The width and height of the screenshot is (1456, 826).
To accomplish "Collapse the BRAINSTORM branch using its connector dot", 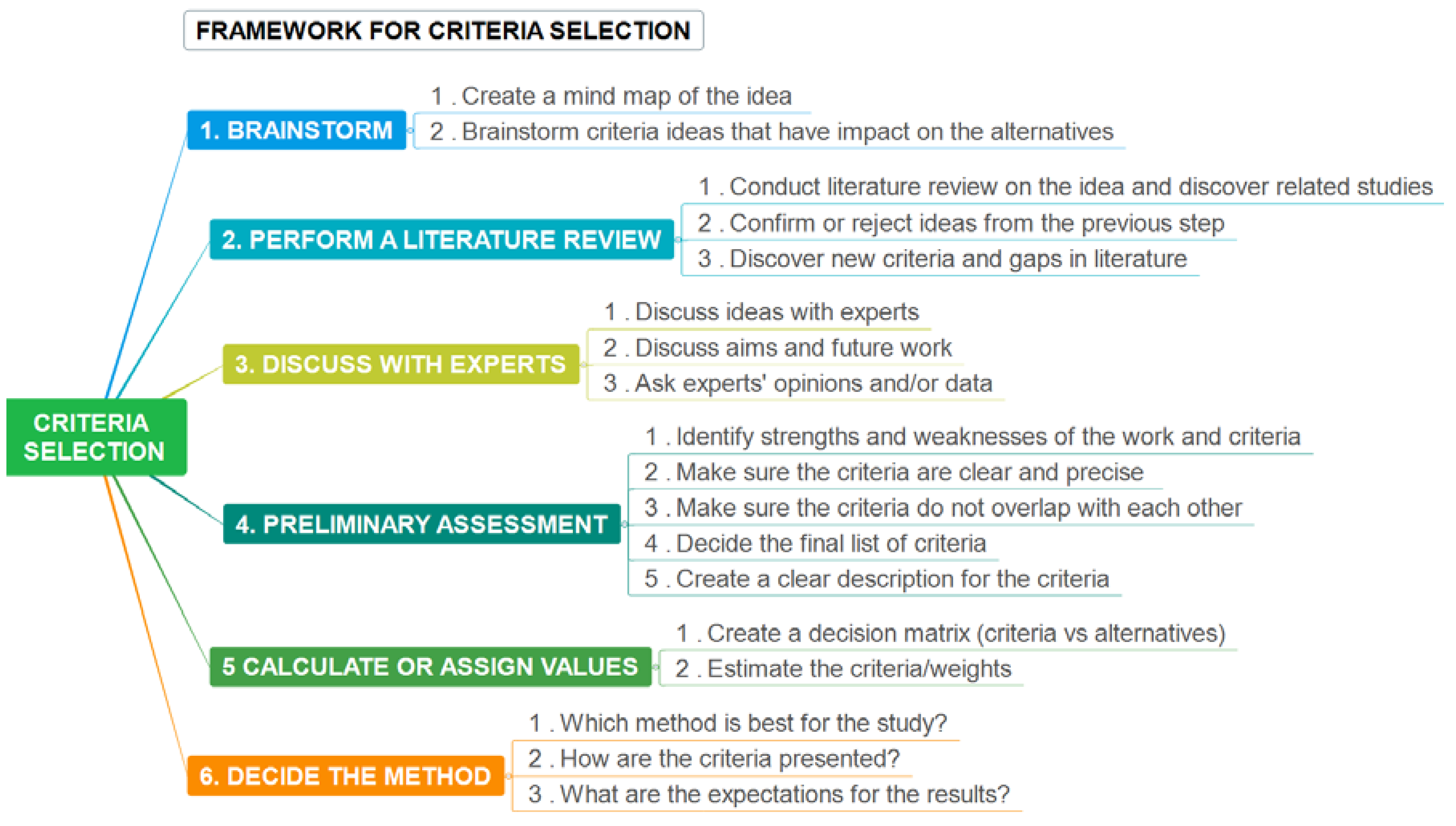I will point(410,130).
